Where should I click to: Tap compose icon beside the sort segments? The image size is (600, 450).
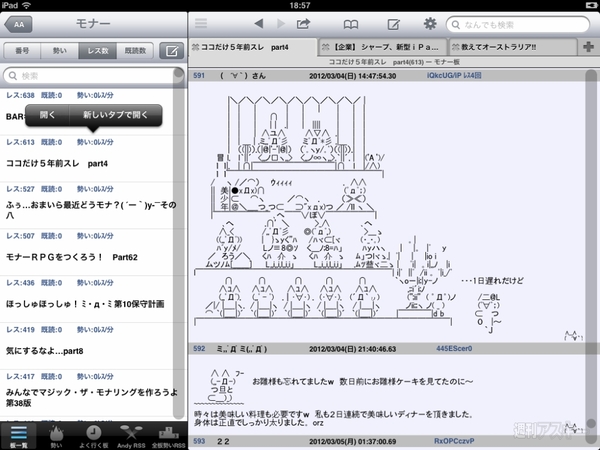point(171,51)
